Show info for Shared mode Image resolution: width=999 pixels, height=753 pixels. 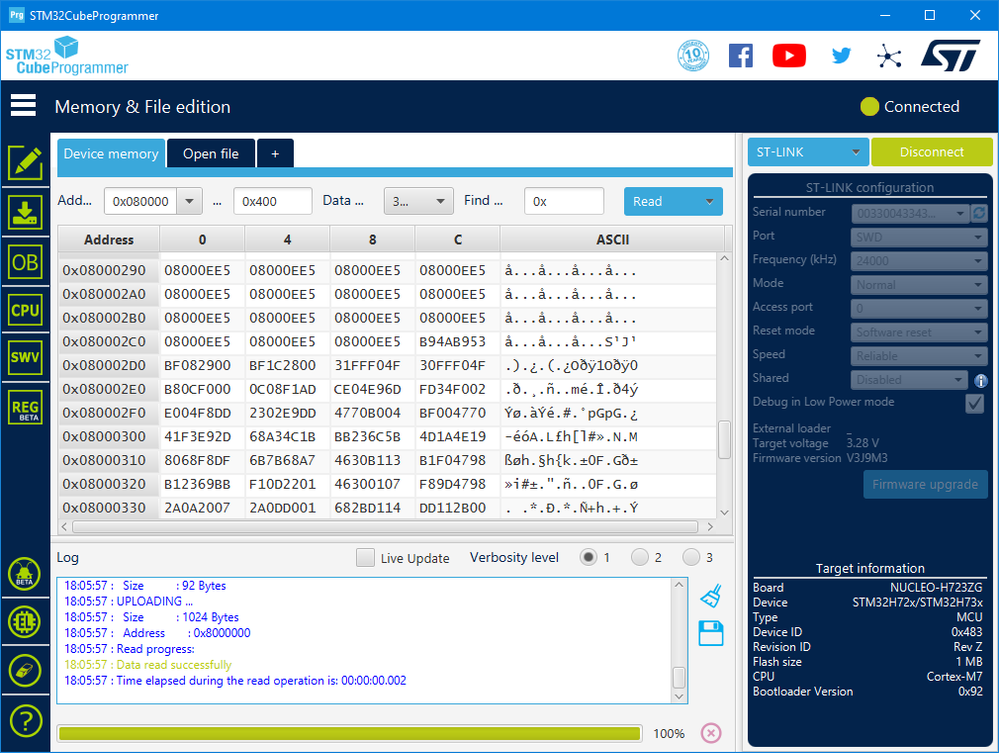coord(981,381)
